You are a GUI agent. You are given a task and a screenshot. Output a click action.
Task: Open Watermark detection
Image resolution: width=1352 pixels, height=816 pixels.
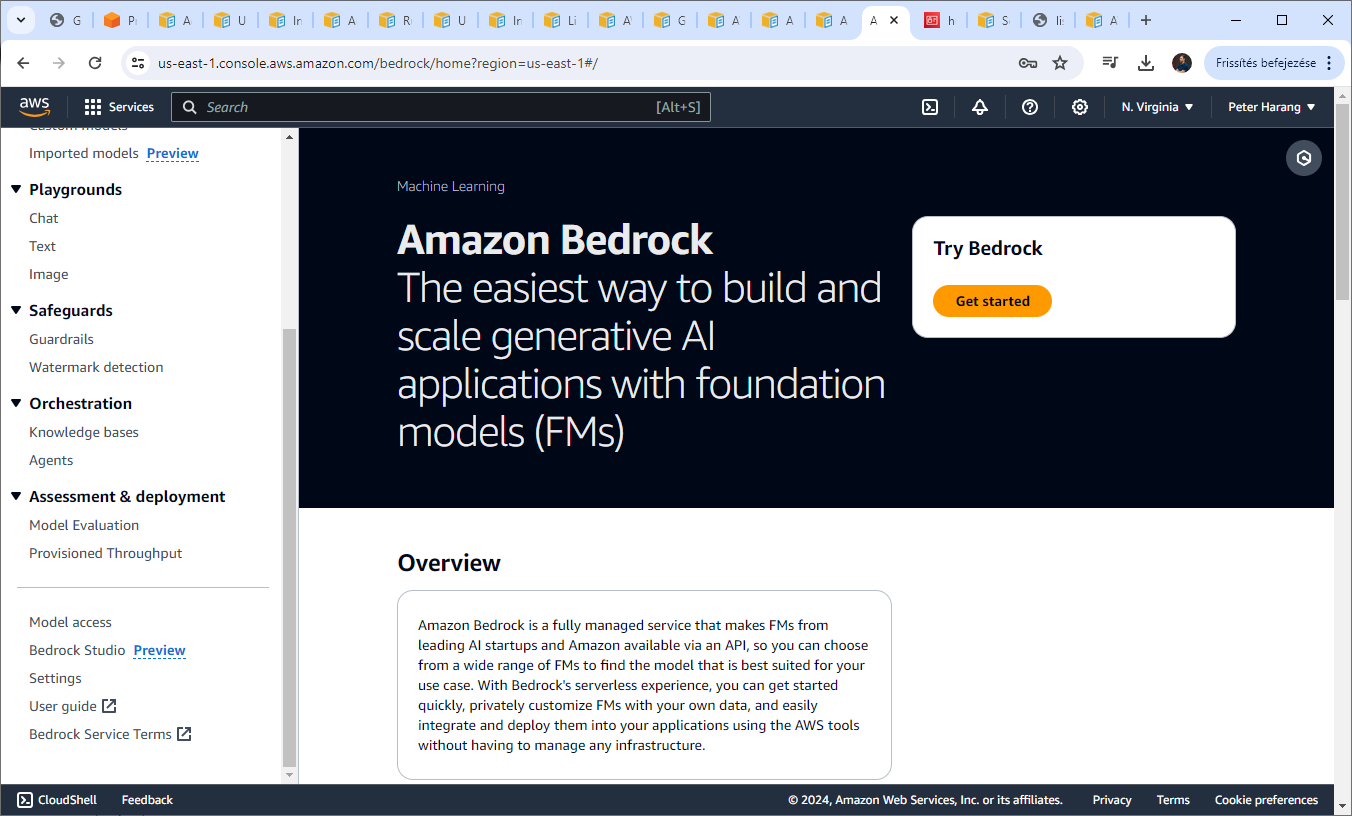(96, 367)
